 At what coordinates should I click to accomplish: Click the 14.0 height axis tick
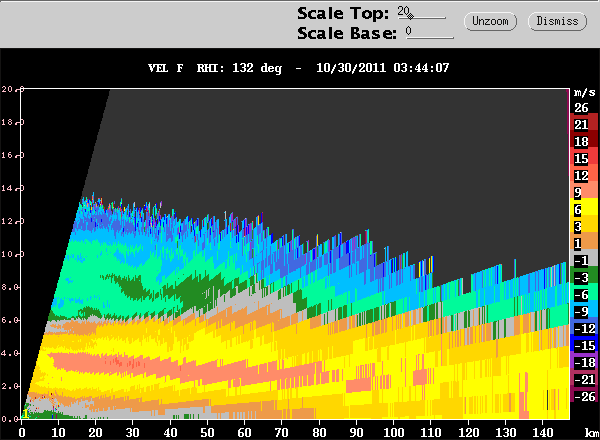tap(12, 188)
